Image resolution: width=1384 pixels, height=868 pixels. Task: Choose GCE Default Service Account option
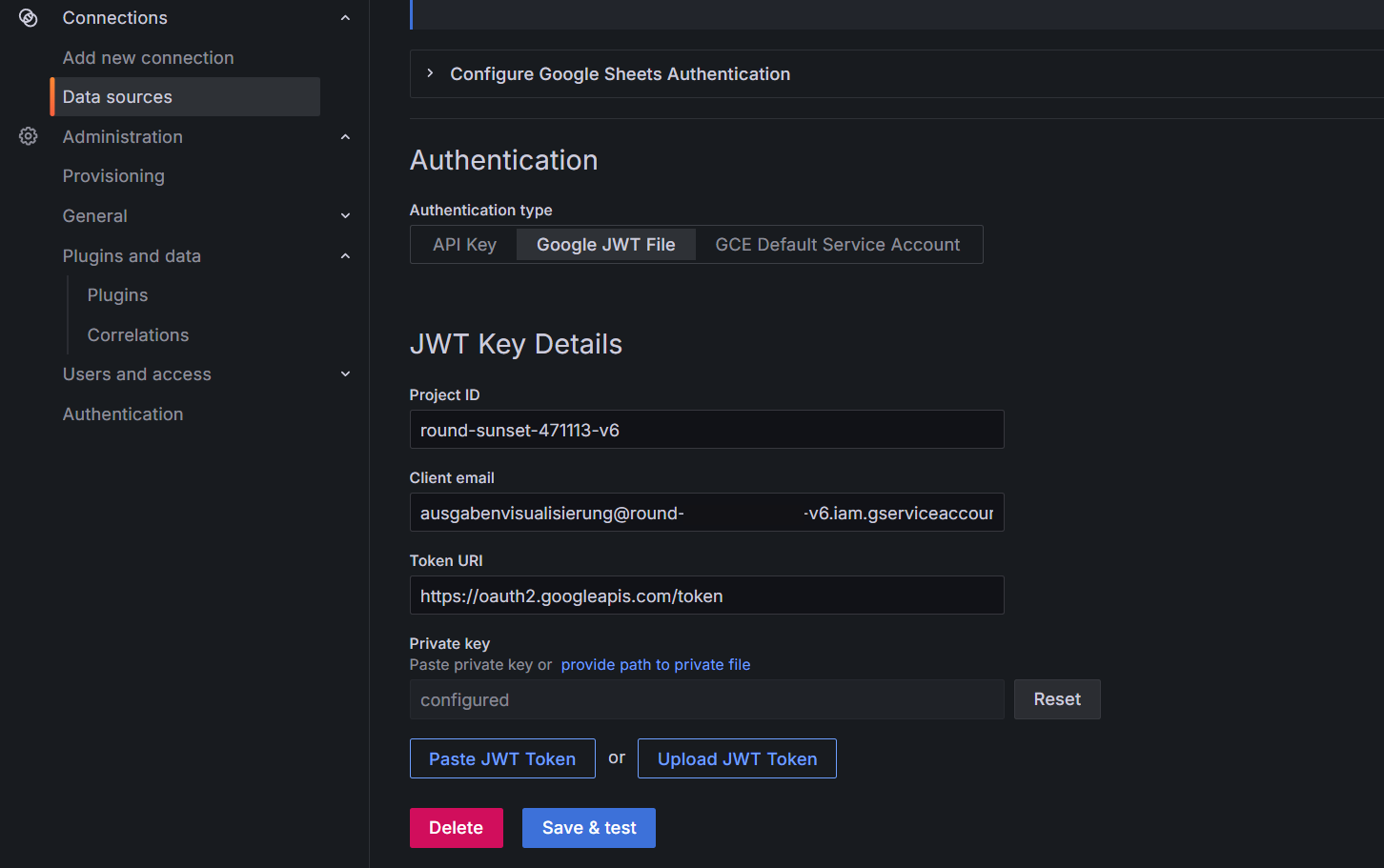point(837,245)
